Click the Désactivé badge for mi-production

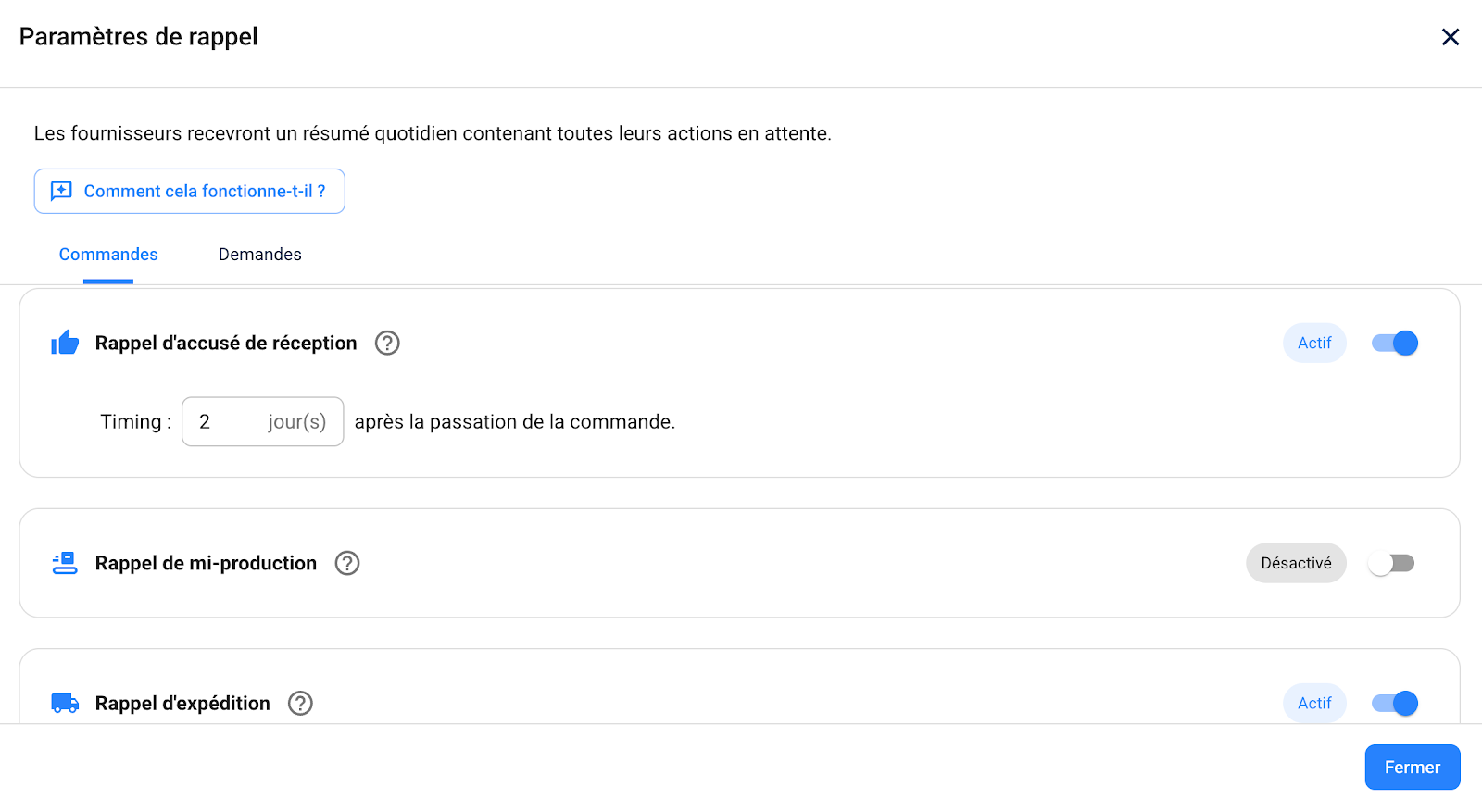(x=1296, y=563)
